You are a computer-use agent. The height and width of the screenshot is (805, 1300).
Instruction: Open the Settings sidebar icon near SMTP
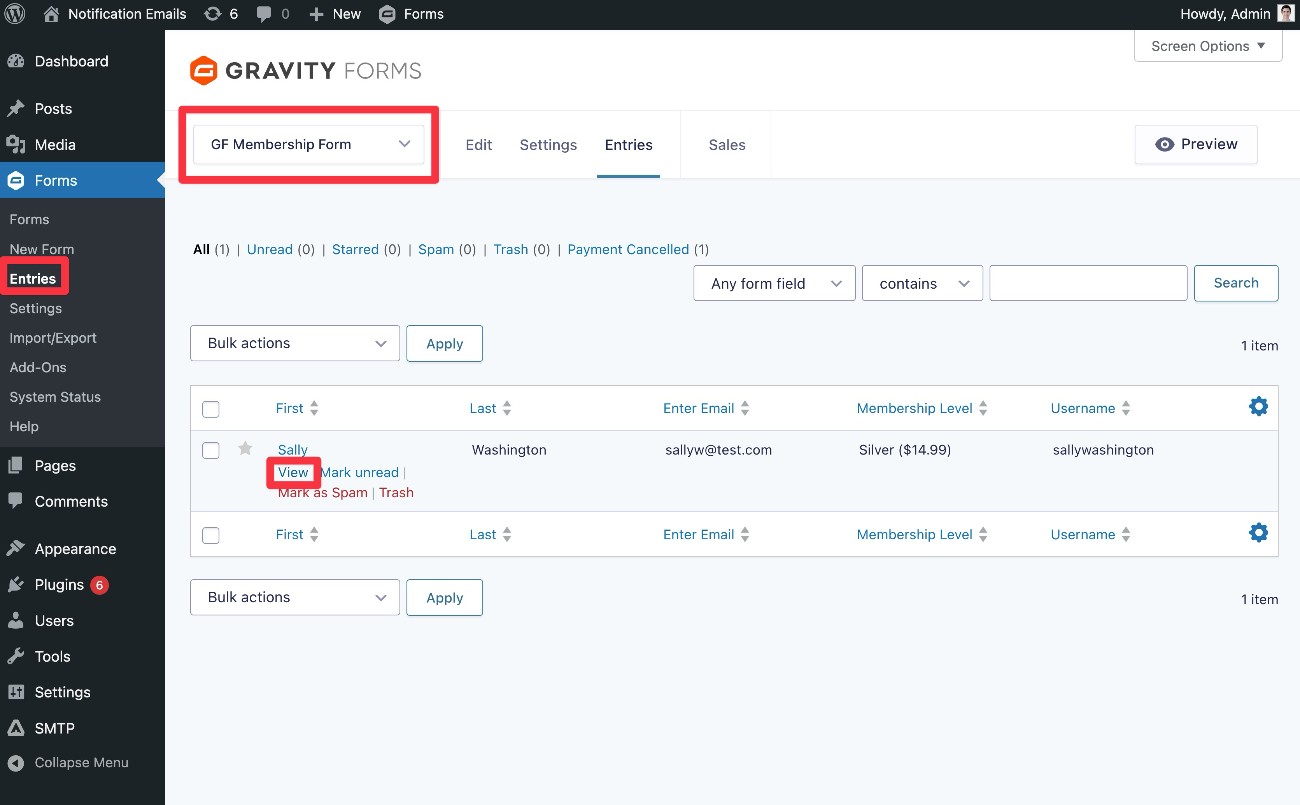click(15, 692)
